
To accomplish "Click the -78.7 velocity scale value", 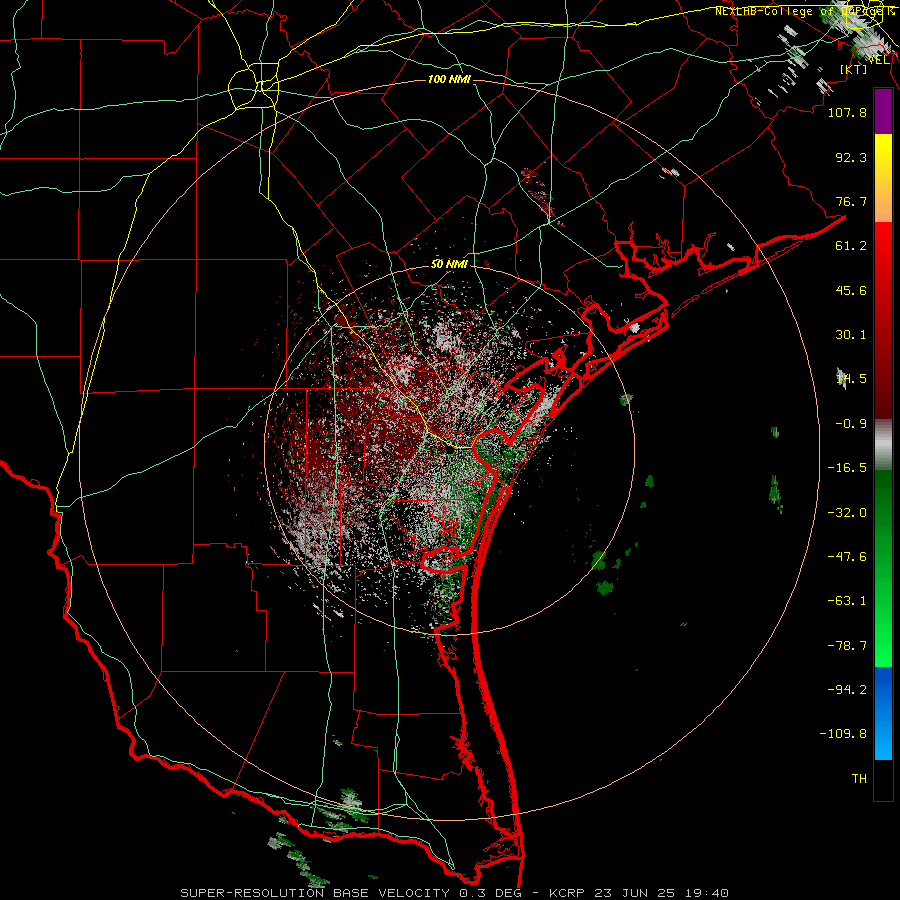I will pyautogui.click(x=847, y=646).
